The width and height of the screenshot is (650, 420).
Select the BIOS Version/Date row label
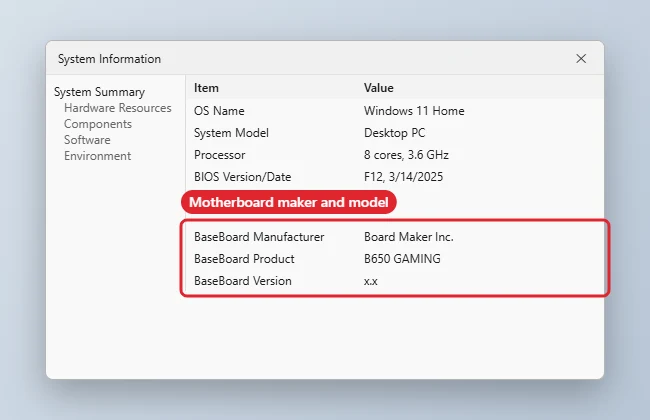click(x=243, y=177)
